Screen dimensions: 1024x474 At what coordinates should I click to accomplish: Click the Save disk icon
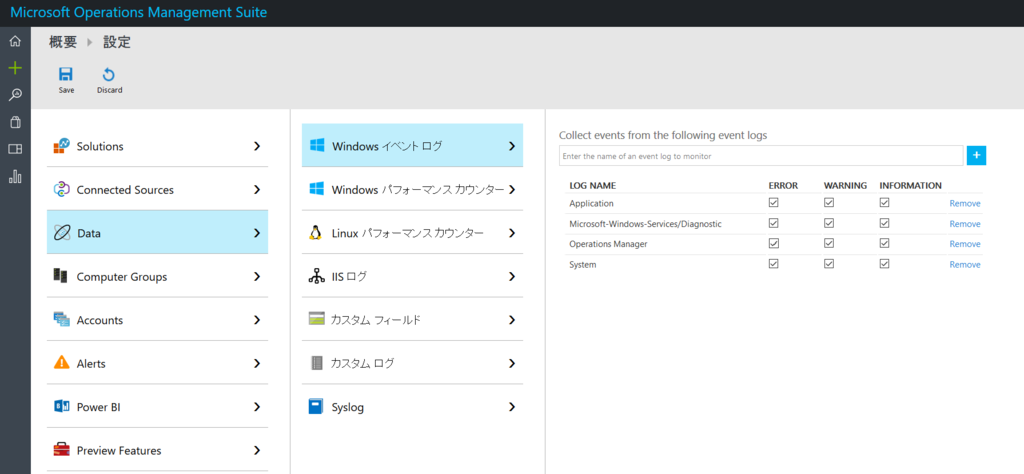click(x=66, y=74)
